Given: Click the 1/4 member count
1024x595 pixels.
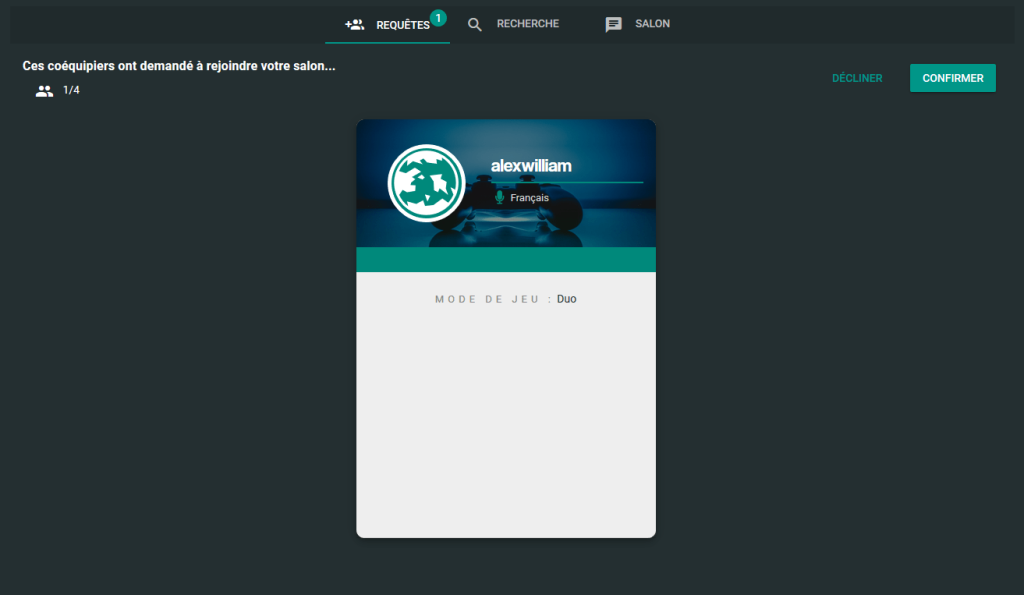Looking at the screenshot, I should pos(71,90).
